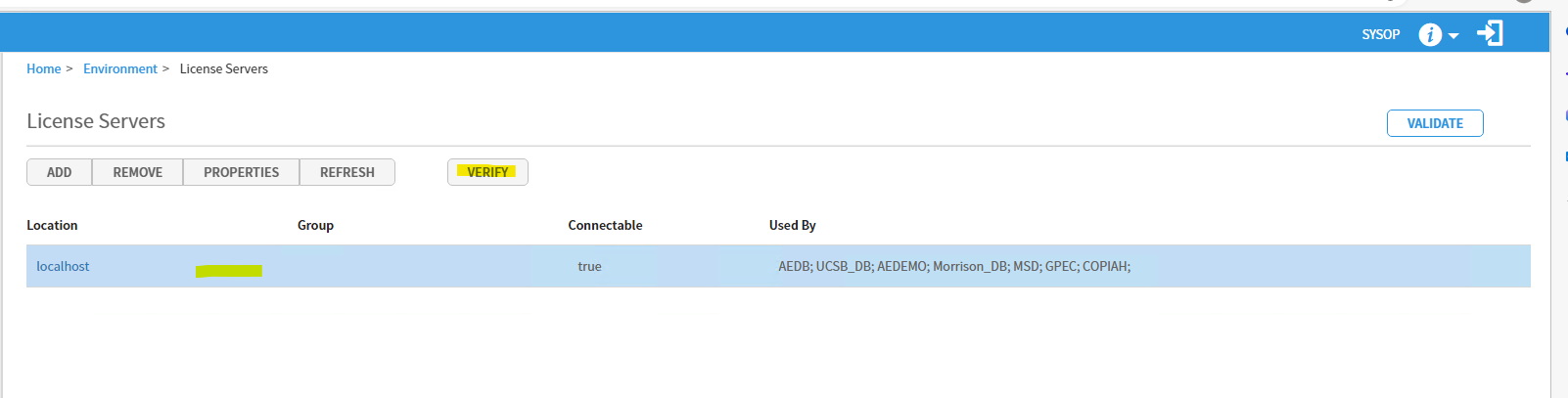The image size is (1568, 398).
Task: Click the info help icon
Action: pyautogui.click(x=1430, y=34)
